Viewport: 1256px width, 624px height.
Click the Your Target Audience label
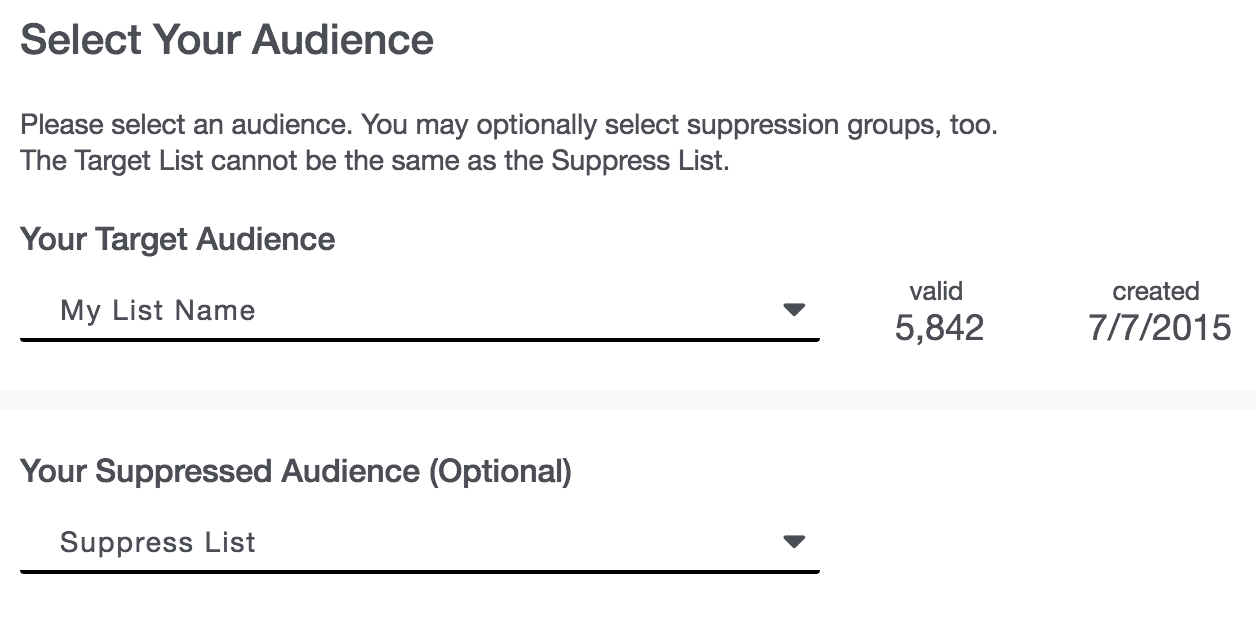pyautogui.click(x=177, y=240)
